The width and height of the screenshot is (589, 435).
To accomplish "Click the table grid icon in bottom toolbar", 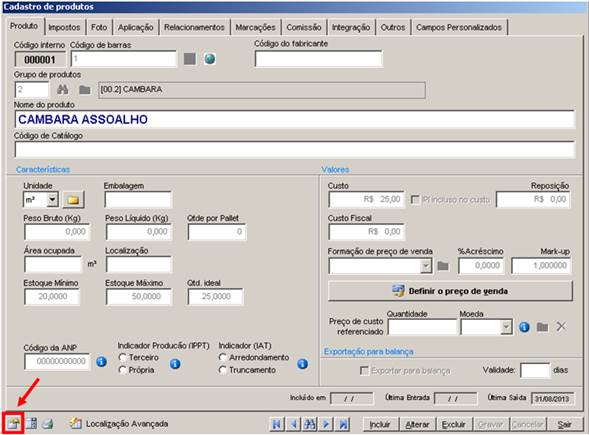I will (31, 424).
